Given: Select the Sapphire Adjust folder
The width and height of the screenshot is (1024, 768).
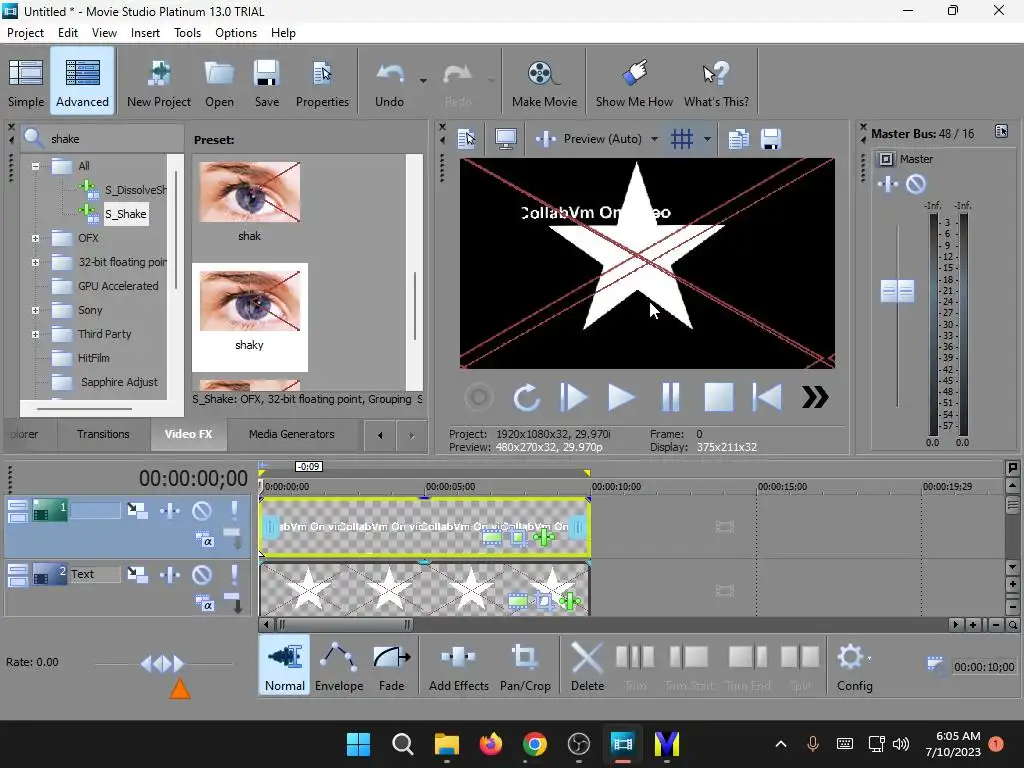Looking at the screenshot, I should click(x=119, y=382).
